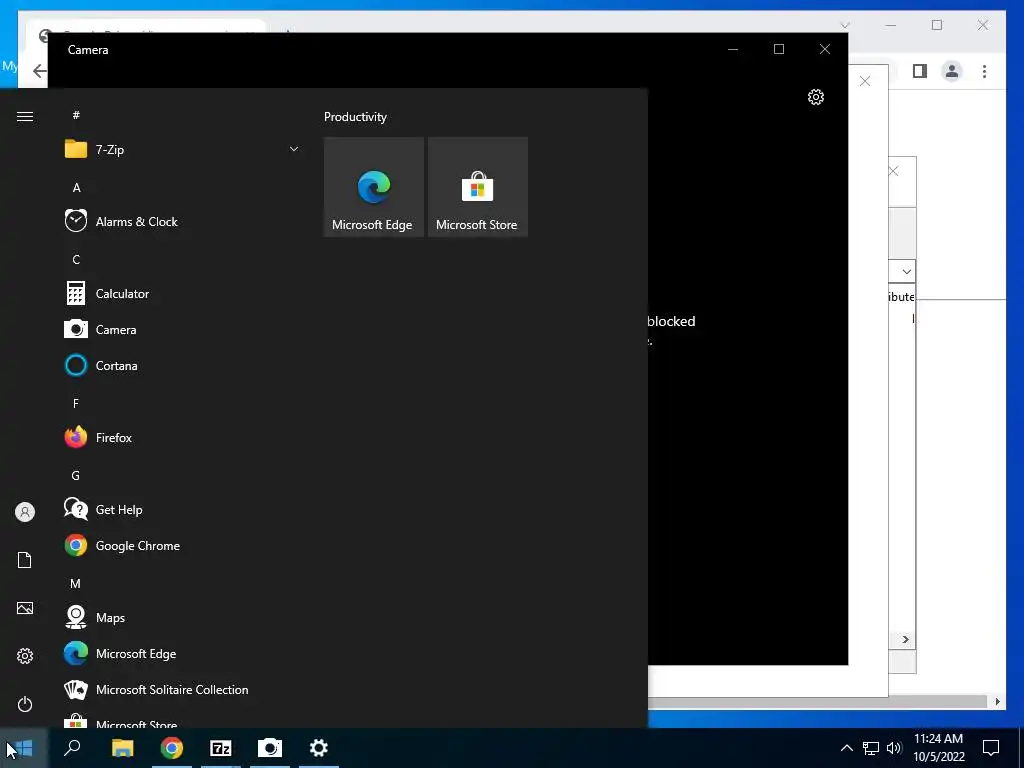This screenshot has width=1024, height=768.
Task: Open user account icon in Start sidebar
Action: click(x=25, y=512)
